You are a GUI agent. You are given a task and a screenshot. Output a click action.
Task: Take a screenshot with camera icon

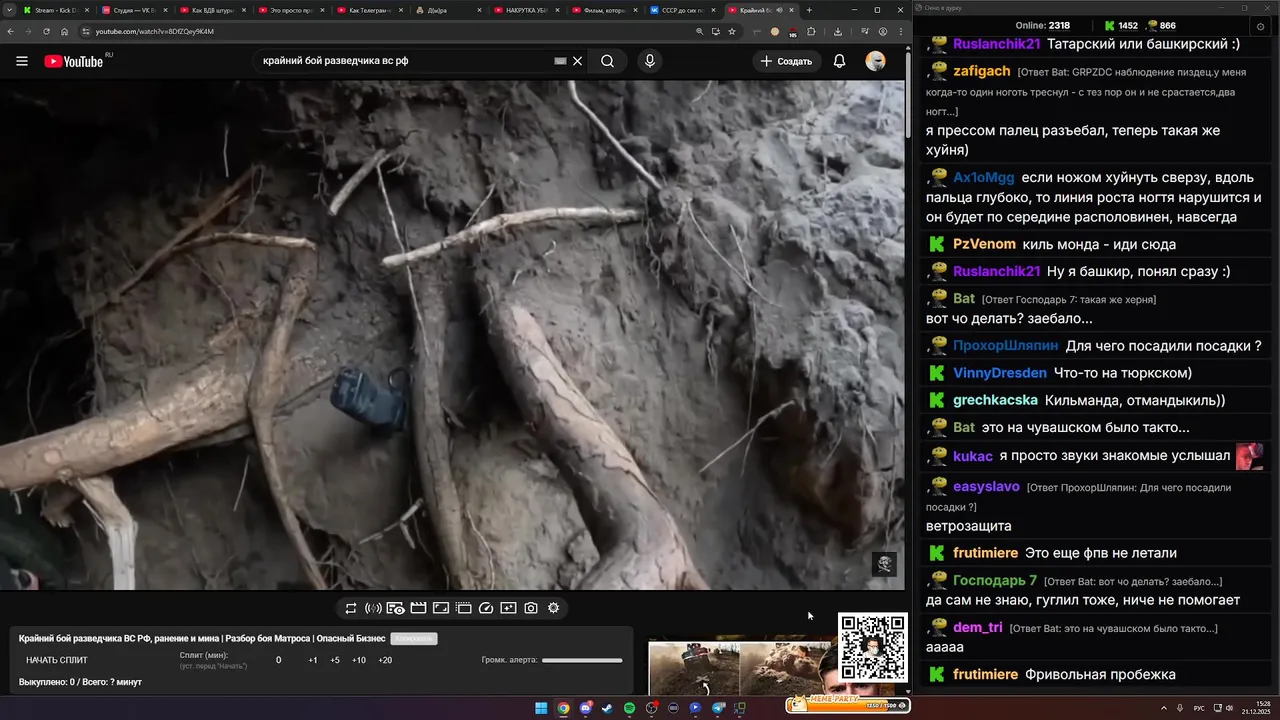click(531, 608)
